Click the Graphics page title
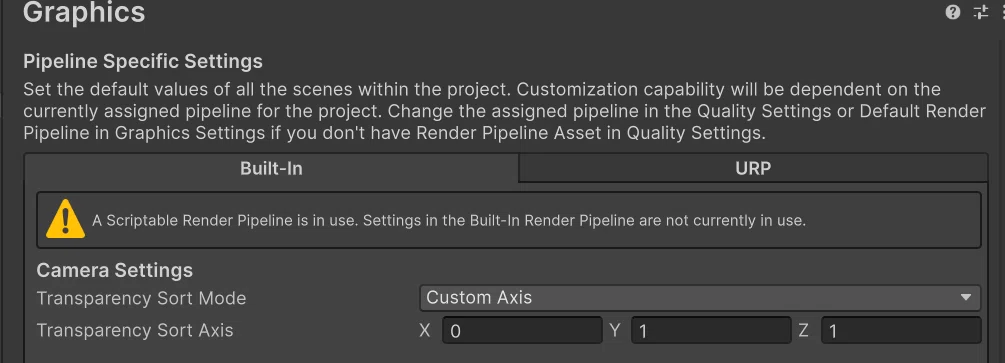The height and width of the screenshot is (363, 1005). (x=84, y=12)
